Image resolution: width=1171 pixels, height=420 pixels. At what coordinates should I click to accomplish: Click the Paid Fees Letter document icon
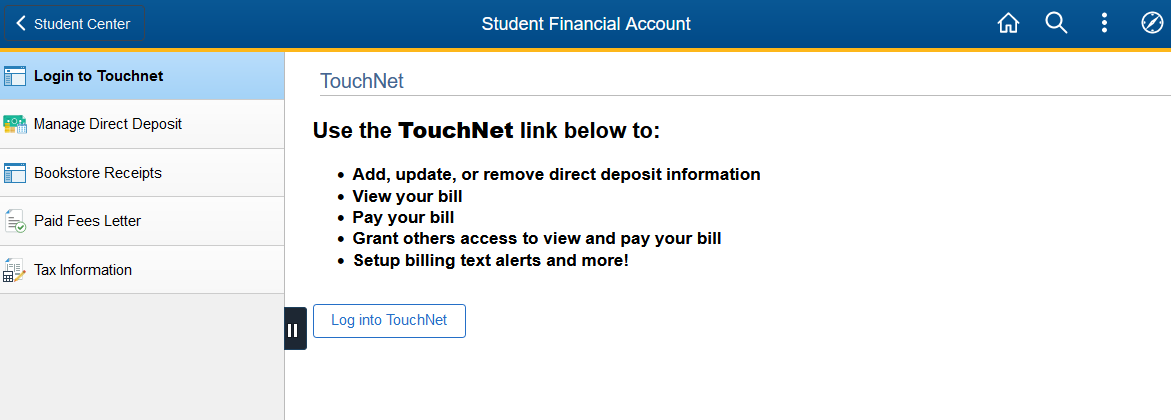[15, 221]
